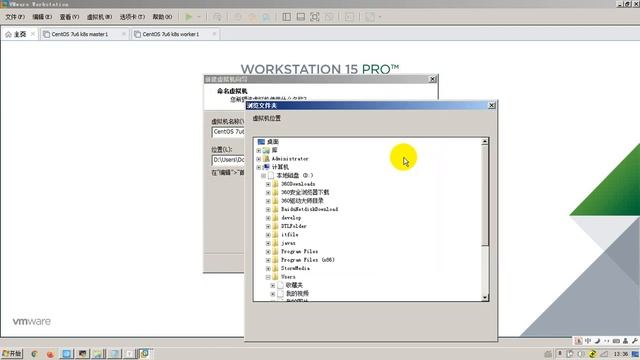Image resolution: width=640 pixels, height=360 pixels.
Task: Select the 收藏夹 favorites folder
Action: pos(294,285)
